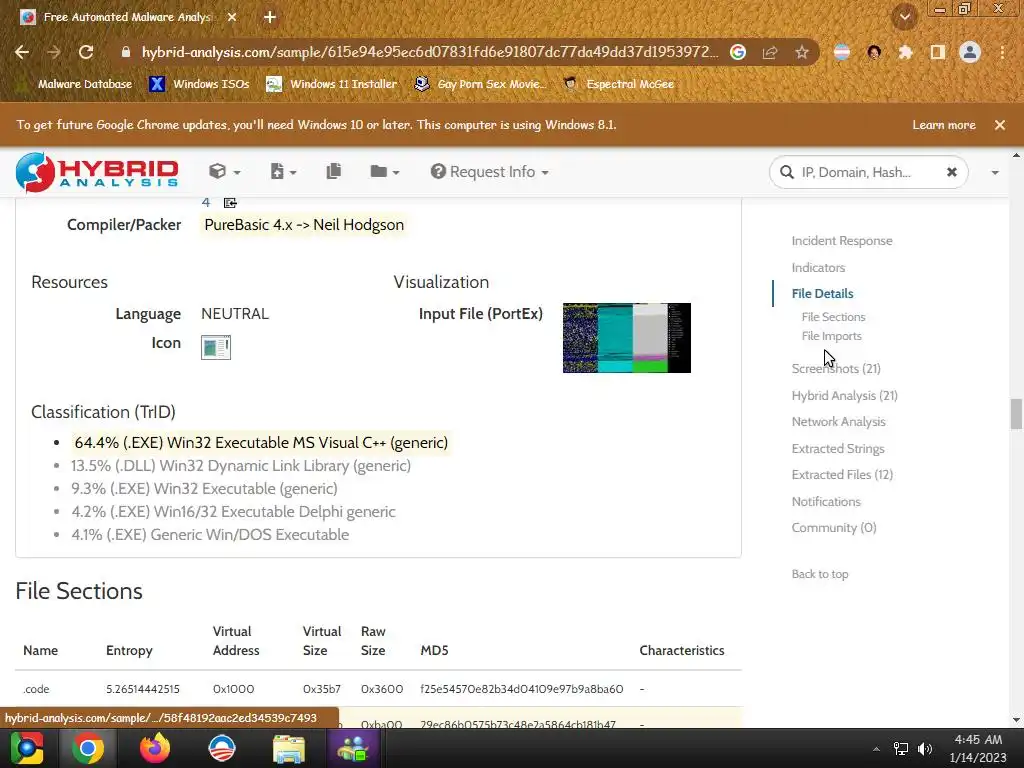Open Windows 11 Installer bookmark
Viewport: 1024px width, 768px height.
tap(332, 84)
